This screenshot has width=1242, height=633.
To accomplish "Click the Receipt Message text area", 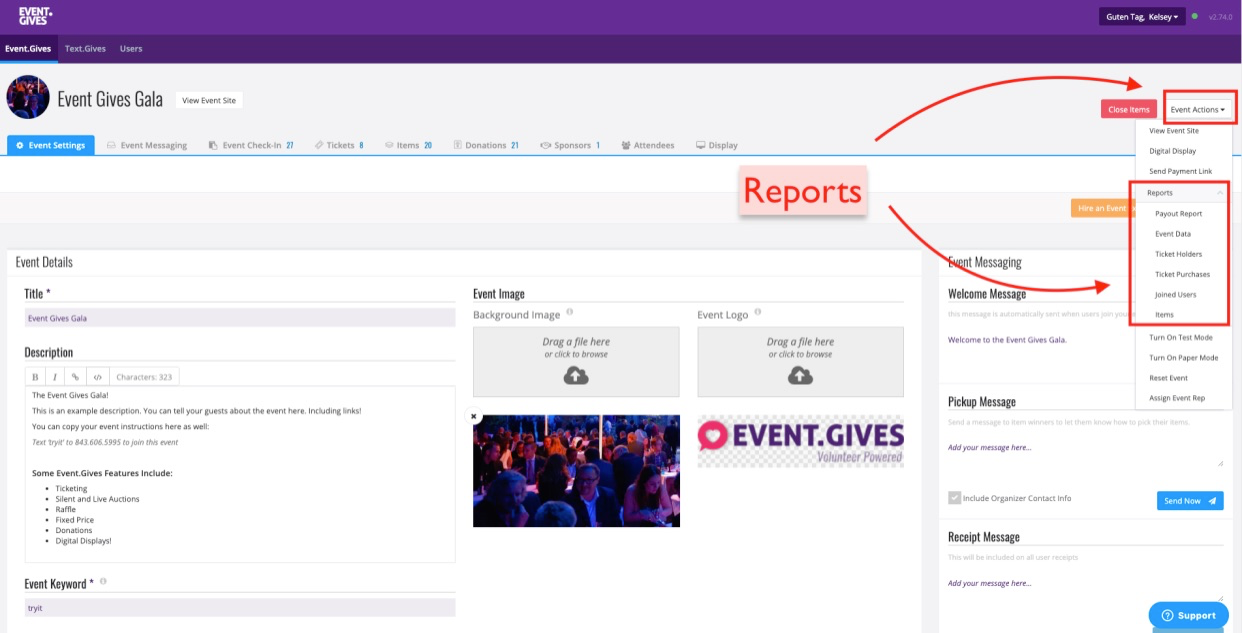I will [1085, 588].
